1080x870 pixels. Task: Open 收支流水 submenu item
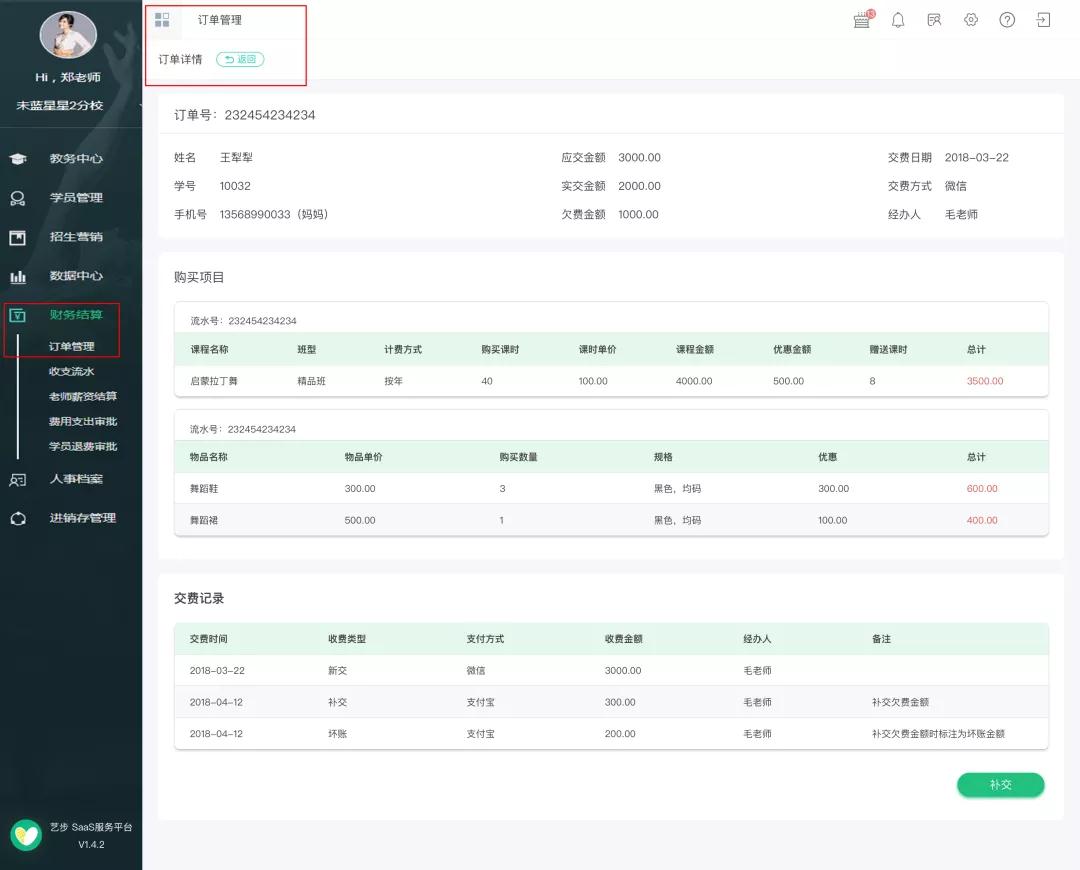click(71, 371)
